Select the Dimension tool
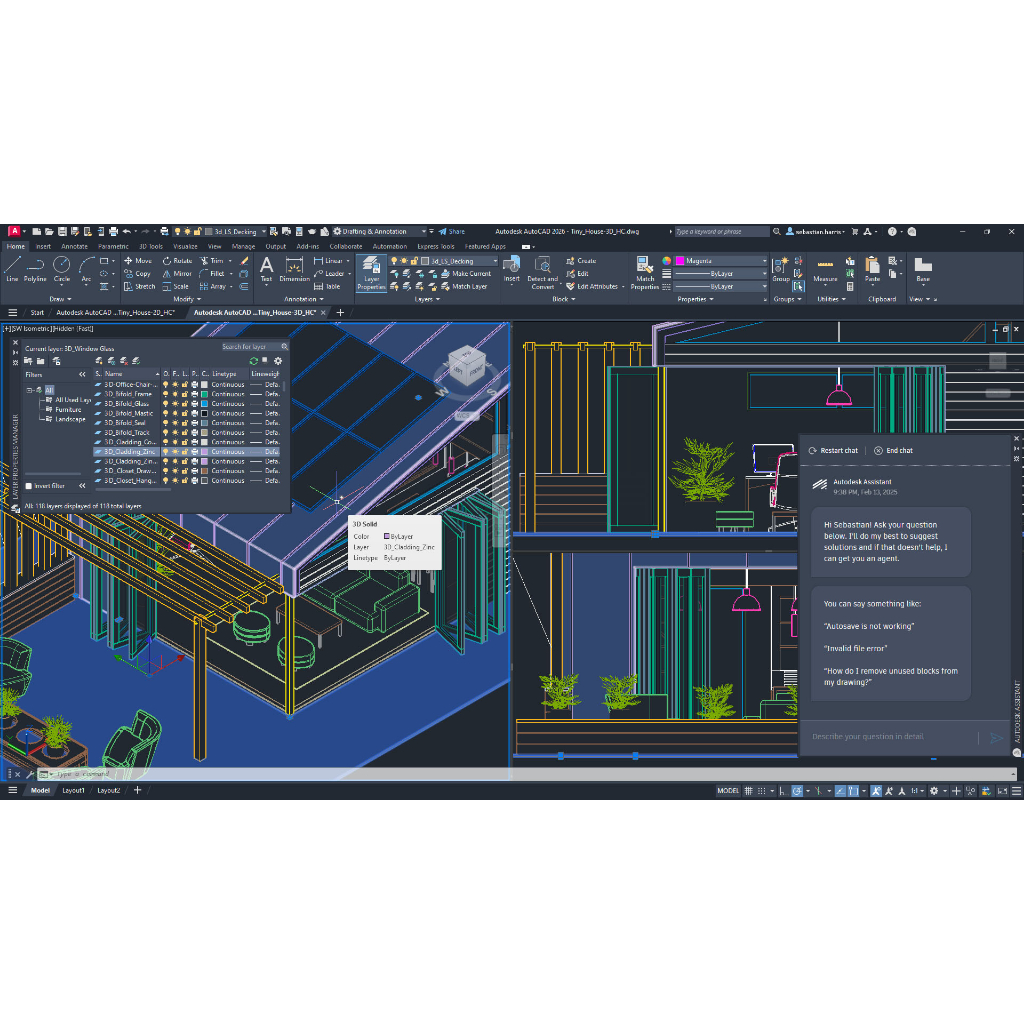1024x1024 pixels. click(295, 269)
